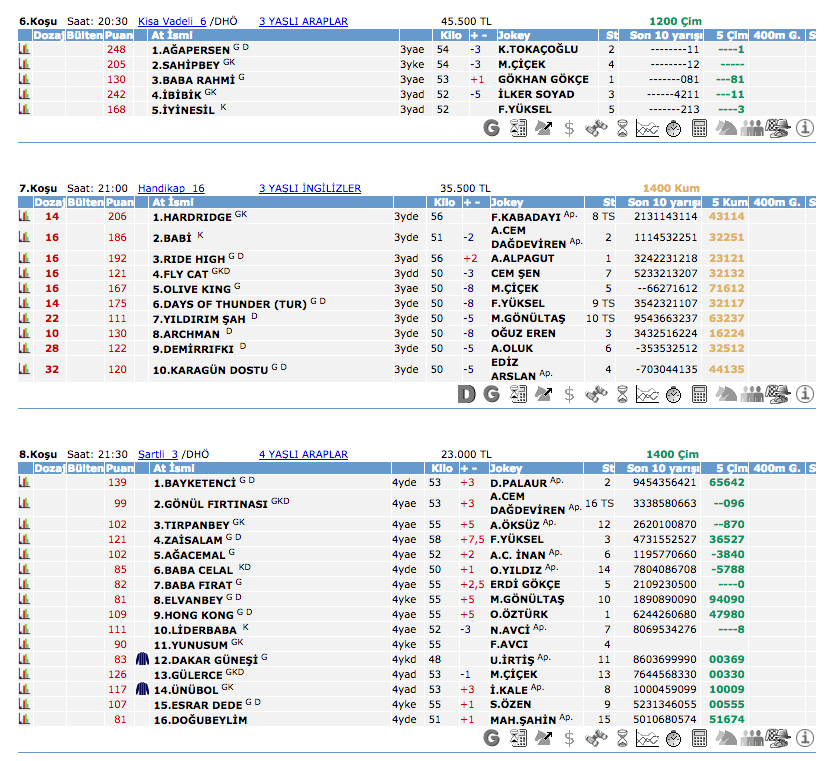Click the info icon under race 8
Screen dimensions: 838x761
805,738
